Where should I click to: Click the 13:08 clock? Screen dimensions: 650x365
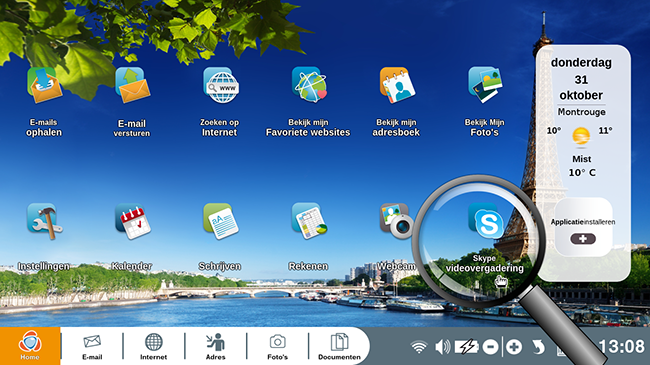pos(621,346)
